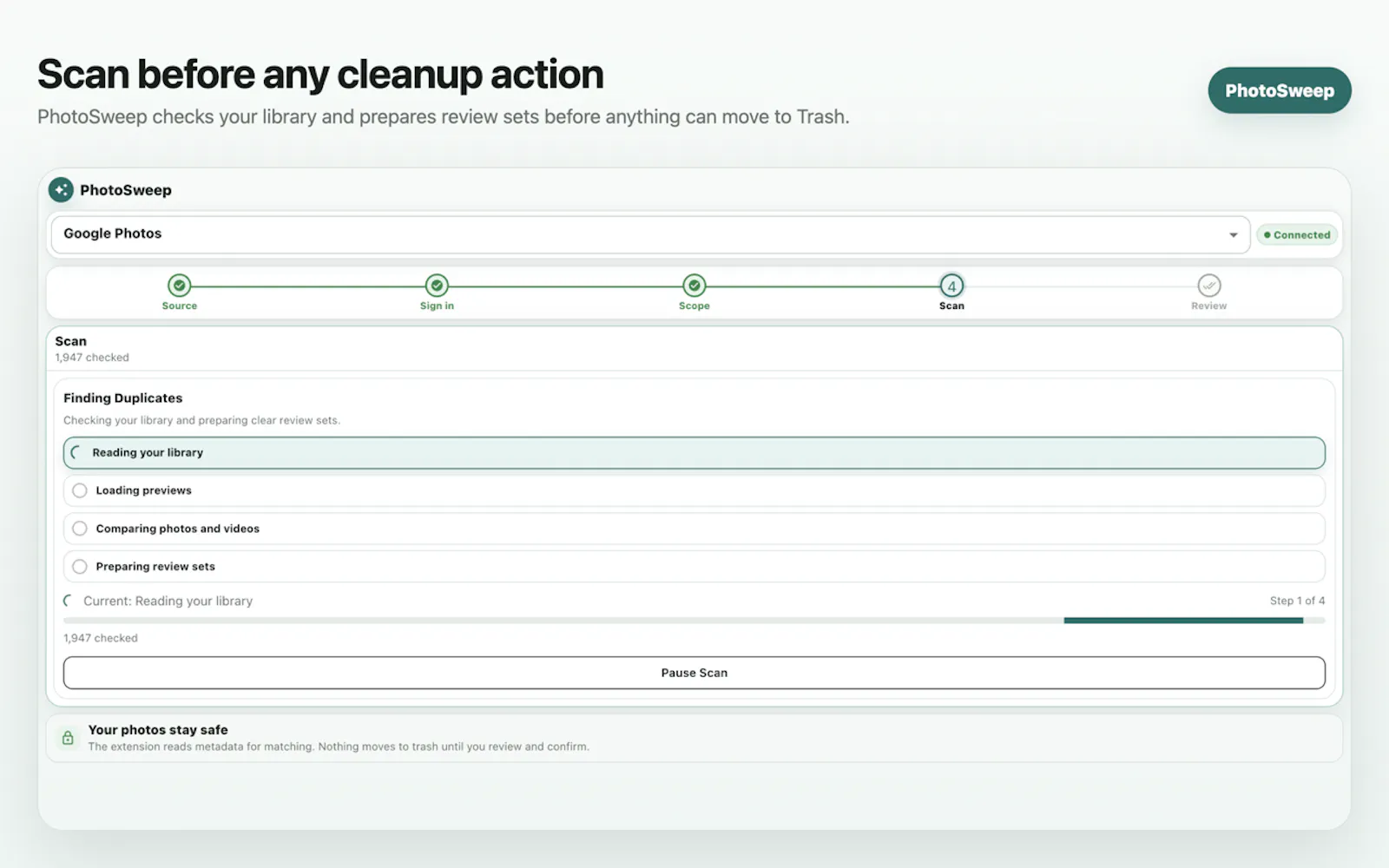Go to the Source step label

click(180, 306)
